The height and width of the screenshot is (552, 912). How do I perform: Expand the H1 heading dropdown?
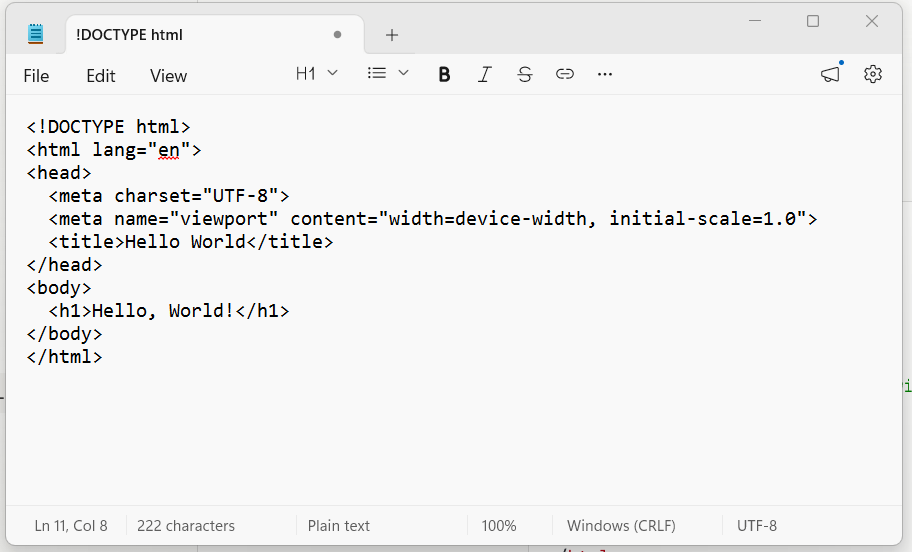317,74
